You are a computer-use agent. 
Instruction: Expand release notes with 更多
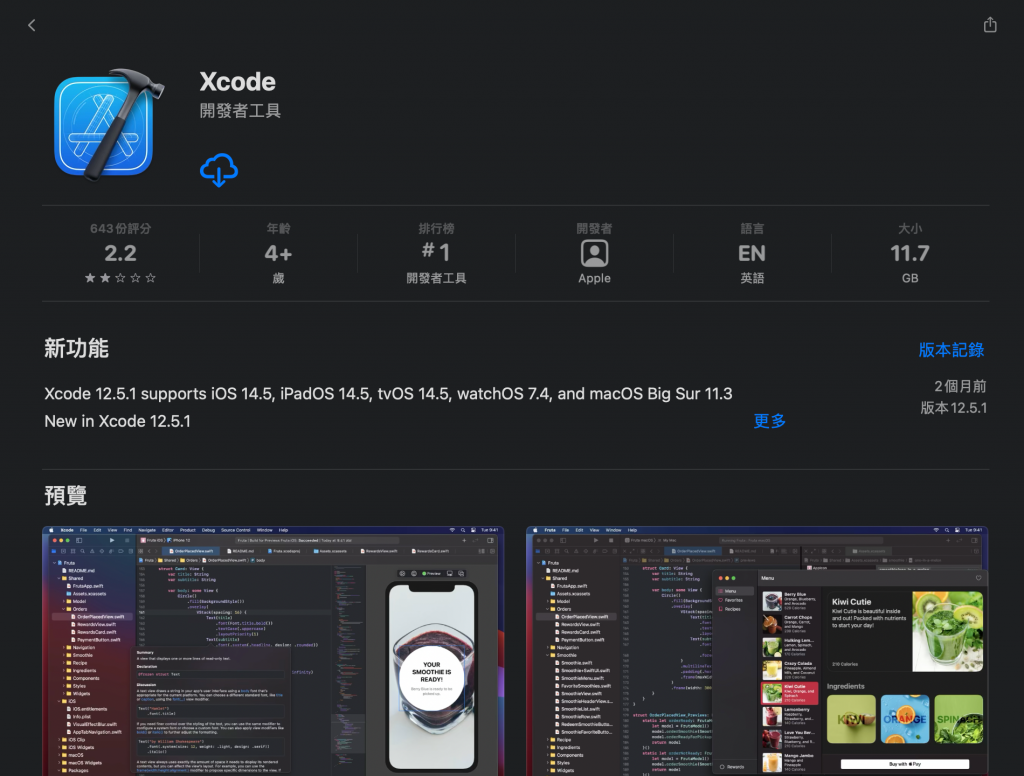click(x=769, y=421)
